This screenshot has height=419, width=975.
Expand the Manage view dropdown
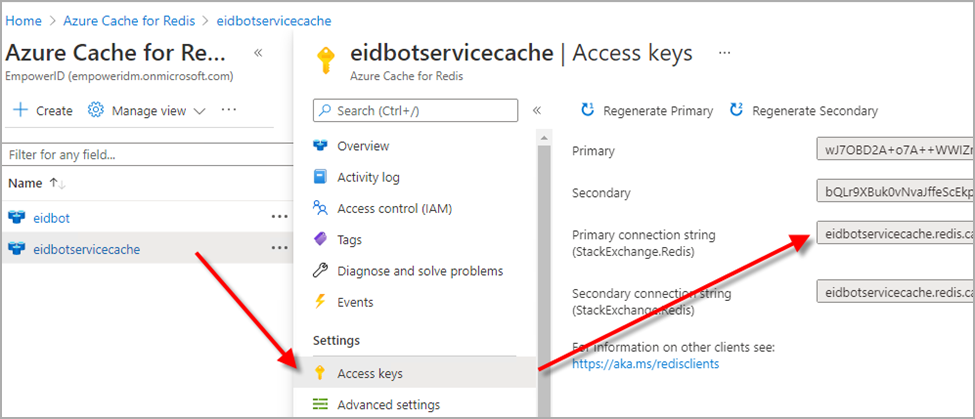(x=147, y=111)
